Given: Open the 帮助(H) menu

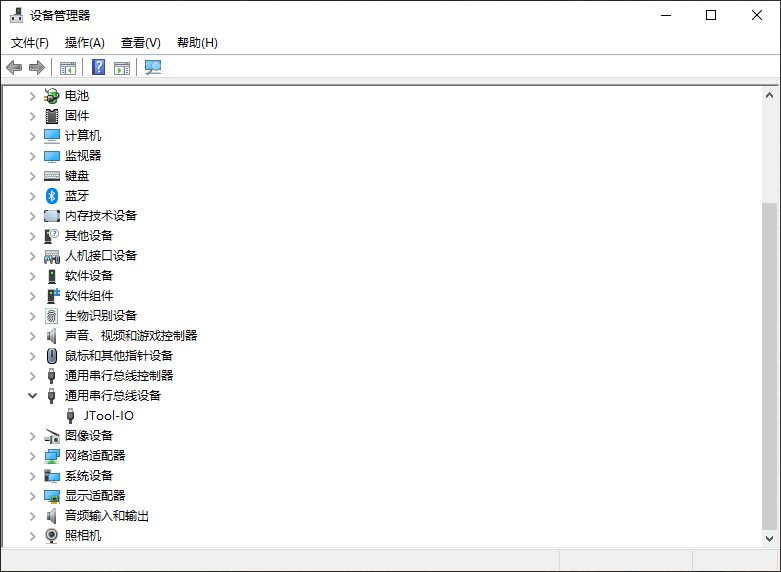Looking at the screenshot, I should 197,43.
